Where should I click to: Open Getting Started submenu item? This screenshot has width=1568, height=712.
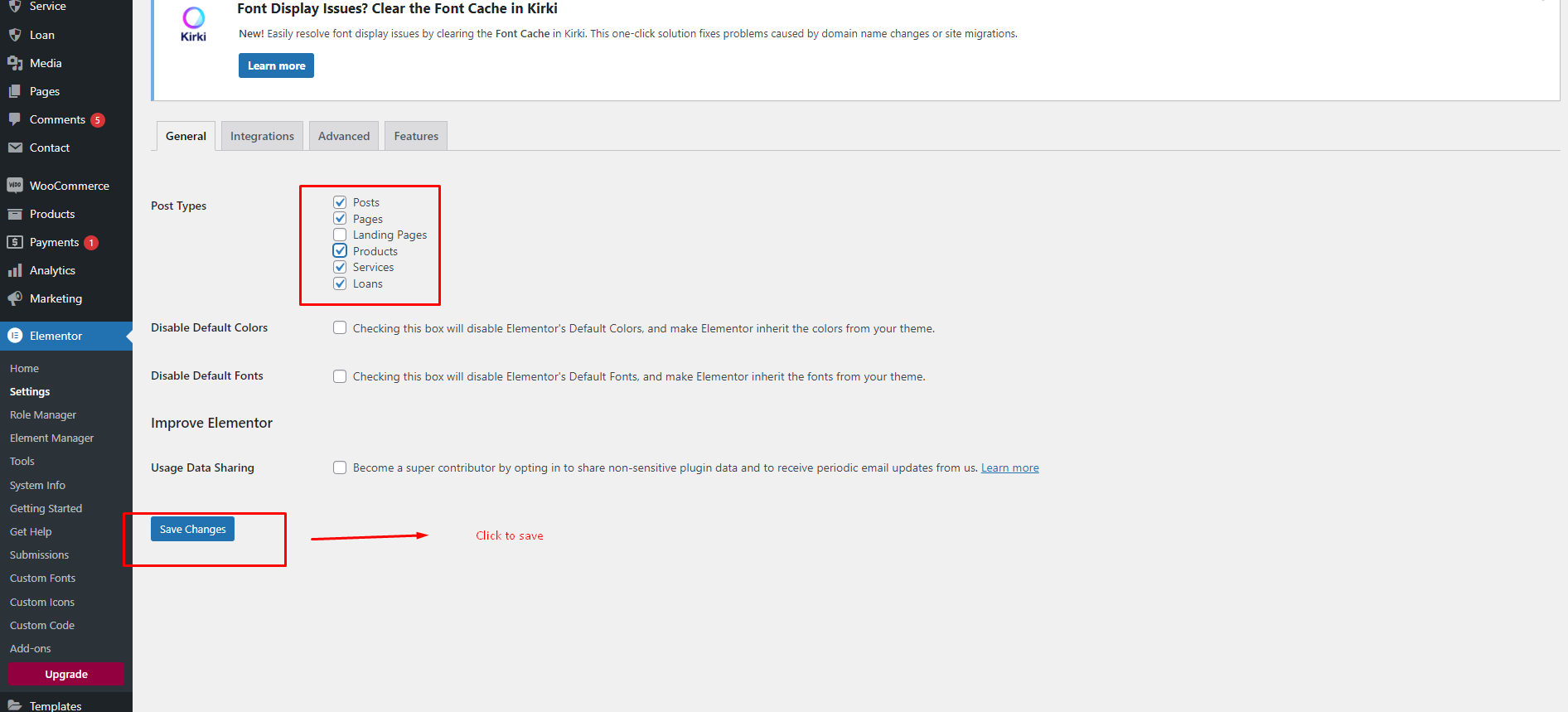46,508
